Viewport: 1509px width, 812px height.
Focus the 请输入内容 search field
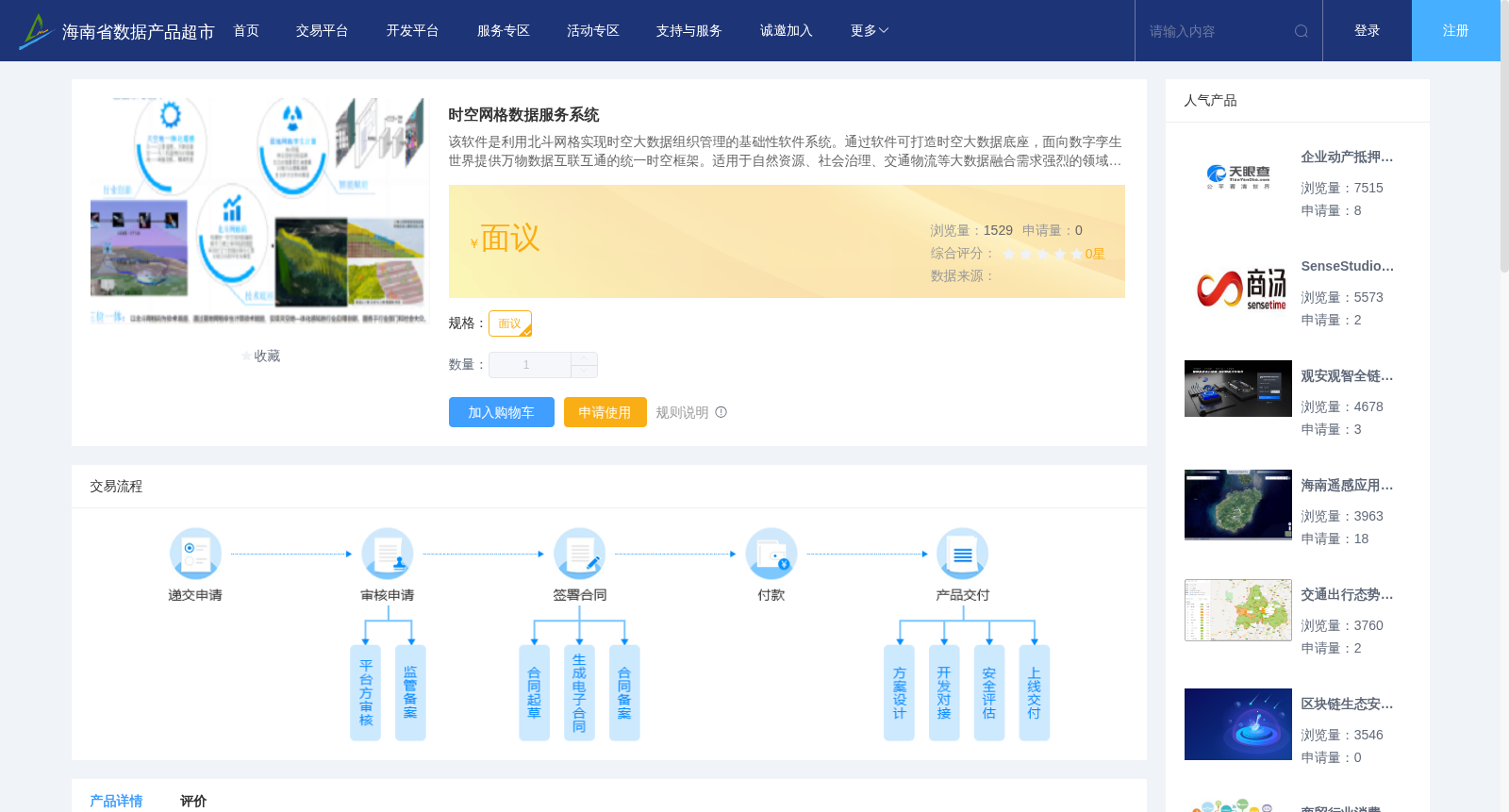(x=1217, y=31)
